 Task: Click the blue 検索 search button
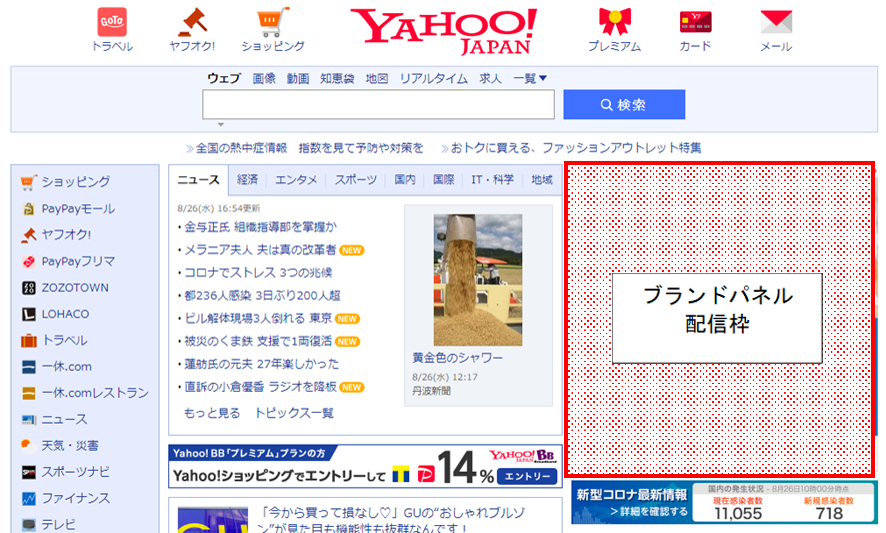pyautogui.click(x=624, y=105)
